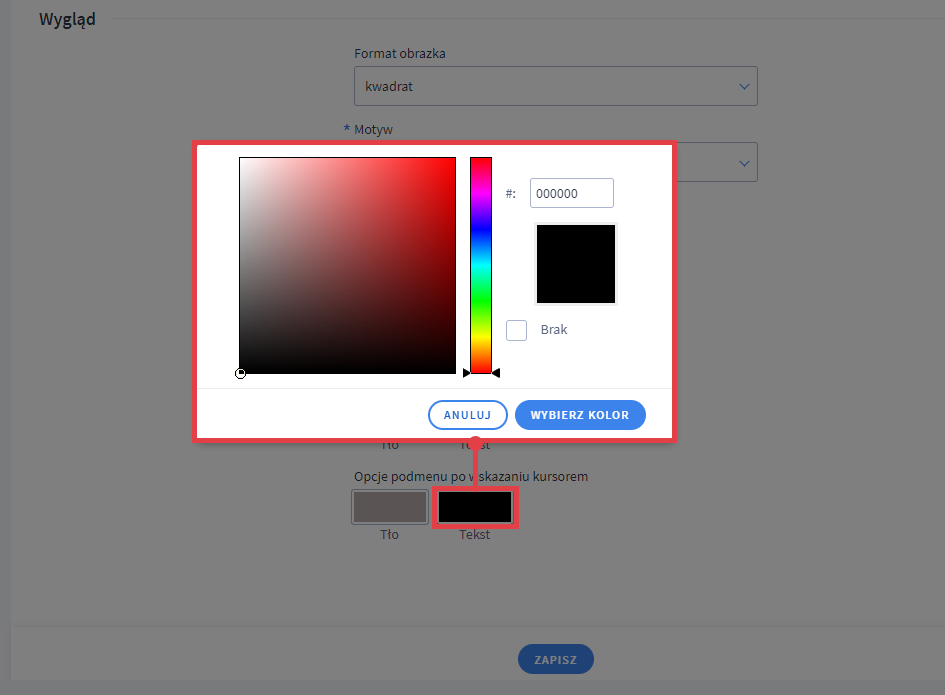
Task: Pick white in saturation square's top-left corner
Action: pyautogui.click(x=242, y=160)
